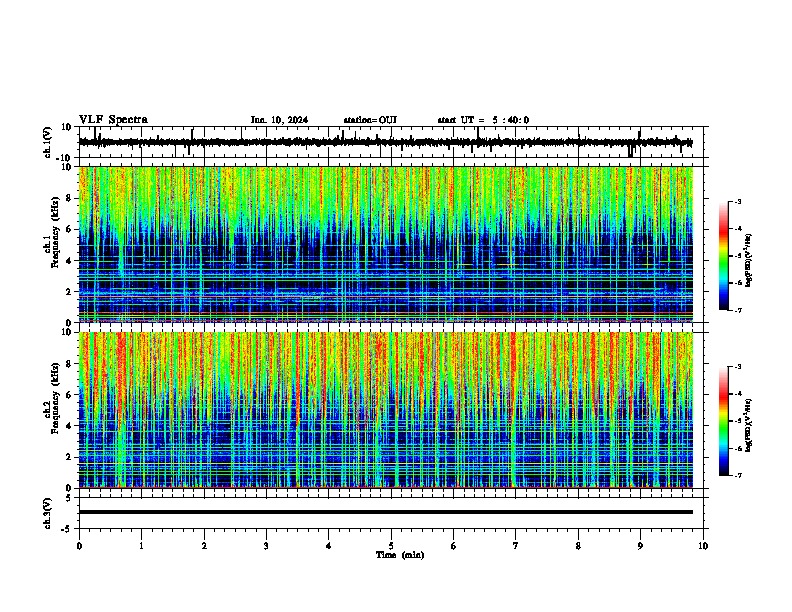This screenshot has width=792, height=612.
Task: Click the "-3" label on ch.1 color scale
Action: tap(737, 201)
